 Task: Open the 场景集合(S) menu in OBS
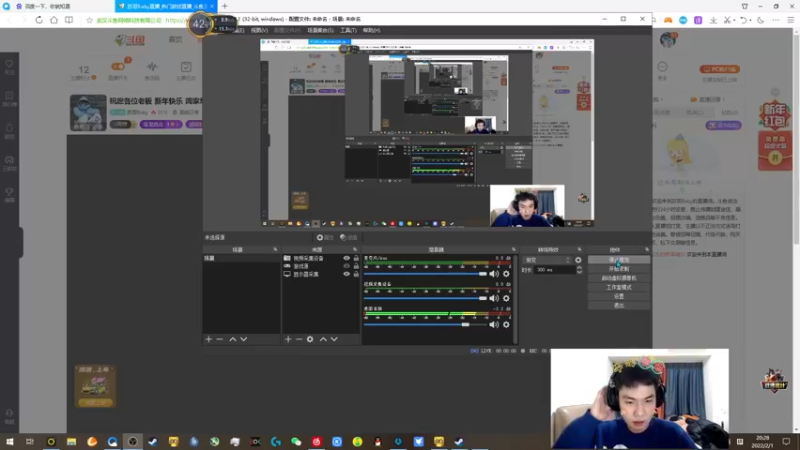pyautogui.click(x=320, y=30)
